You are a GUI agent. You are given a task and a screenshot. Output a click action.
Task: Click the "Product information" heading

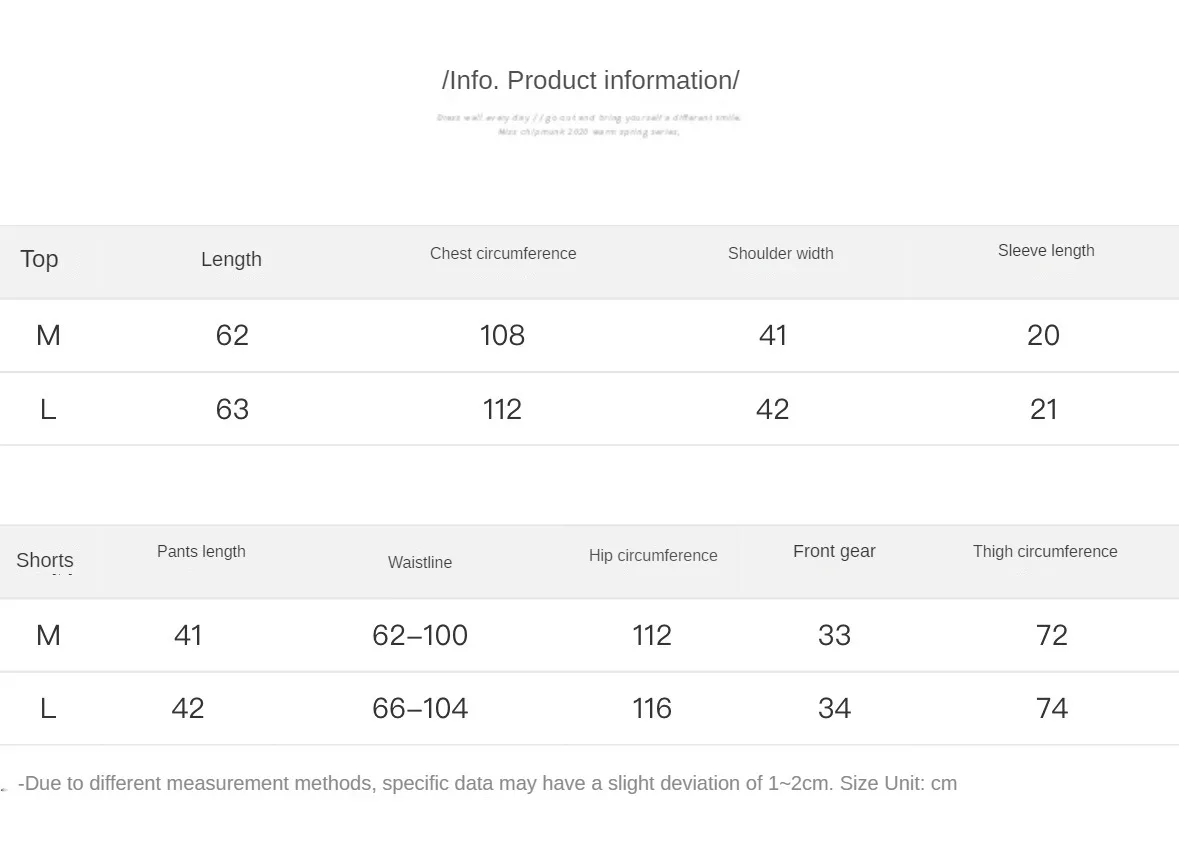click(x=590, y=81)
